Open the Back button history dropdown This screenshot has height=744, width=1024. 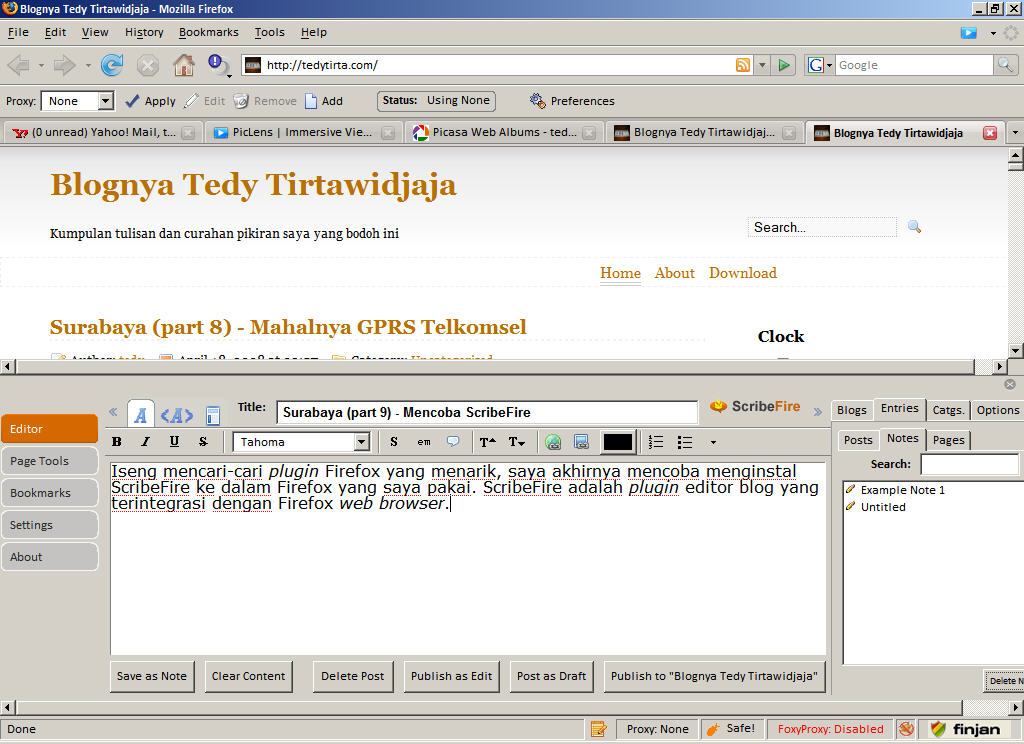click(x=41, y=65)
